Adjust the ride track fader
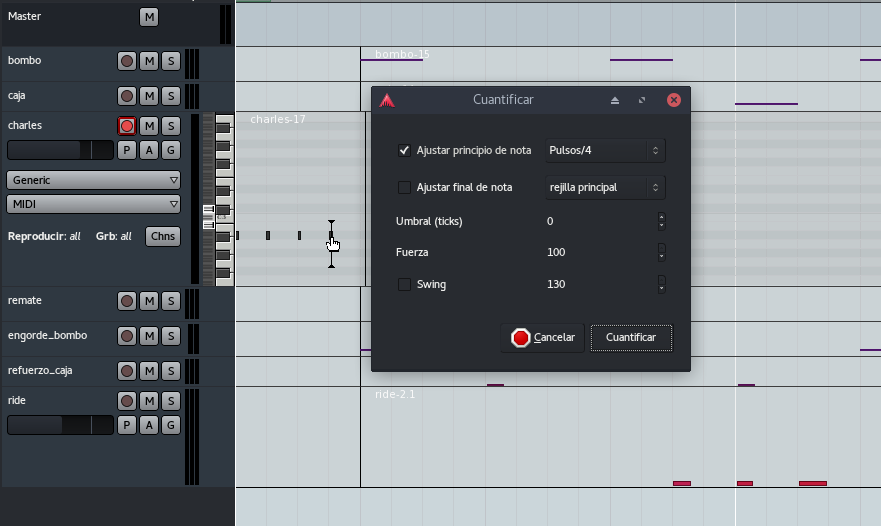This screenshot has width=881, height=526. click(60, 425)
